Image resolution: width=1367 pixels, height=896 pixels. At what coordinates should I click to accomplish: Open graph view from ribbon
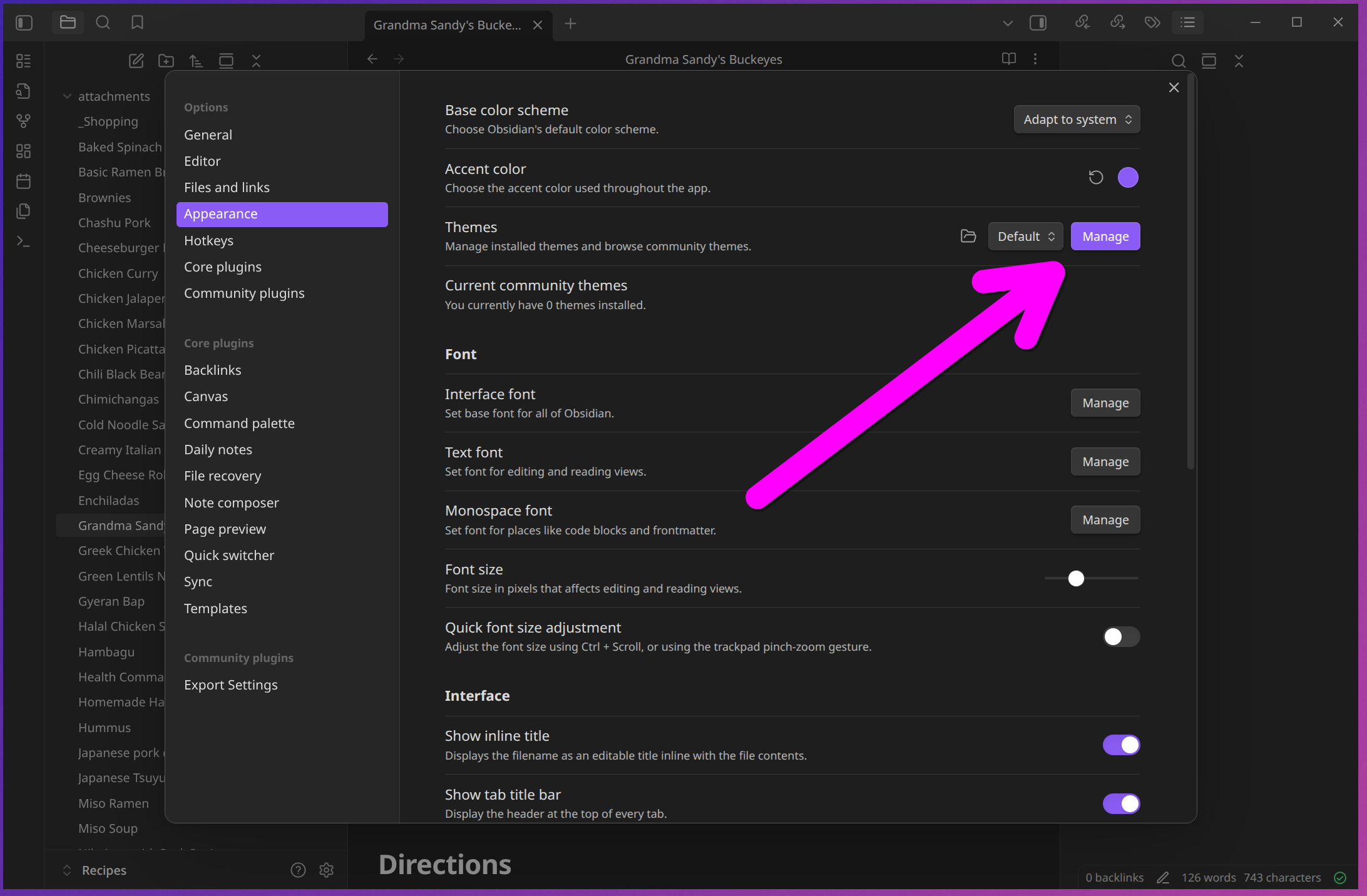[x=23, y=121]
